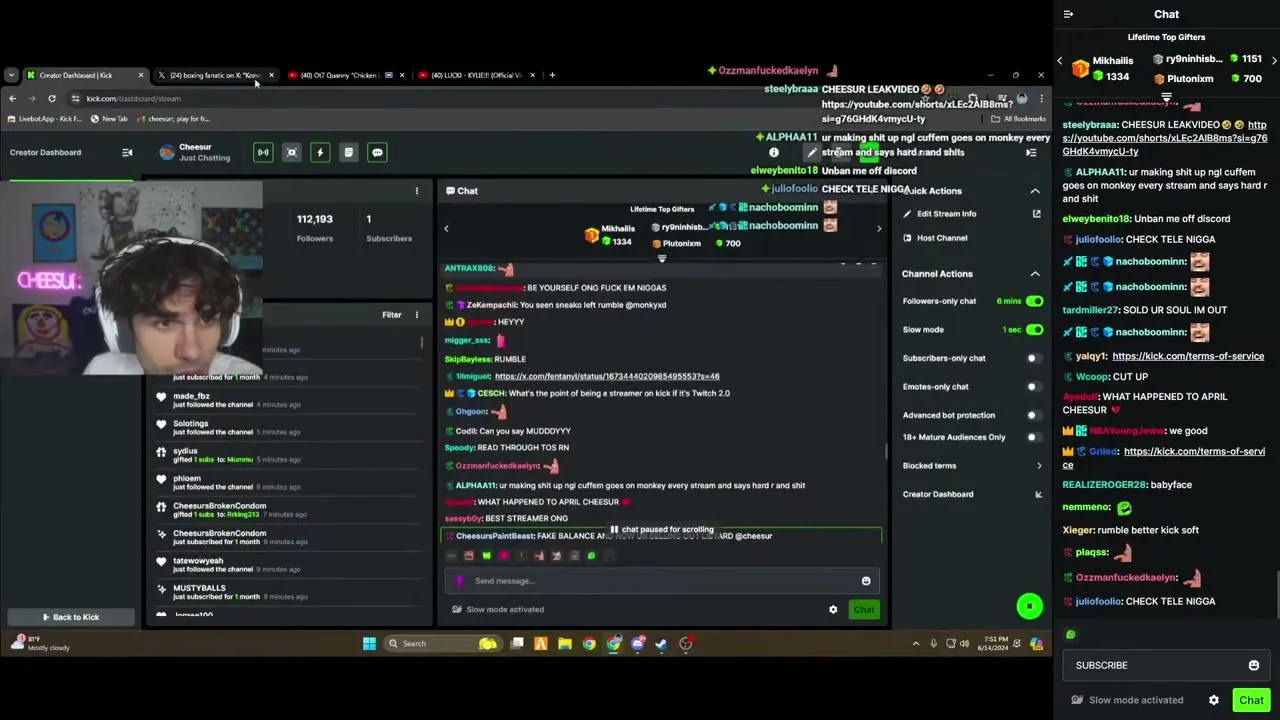Click the Chat send button in right panel
This screenshot has height=720, width=1280.
click(x=1251, y=700)
